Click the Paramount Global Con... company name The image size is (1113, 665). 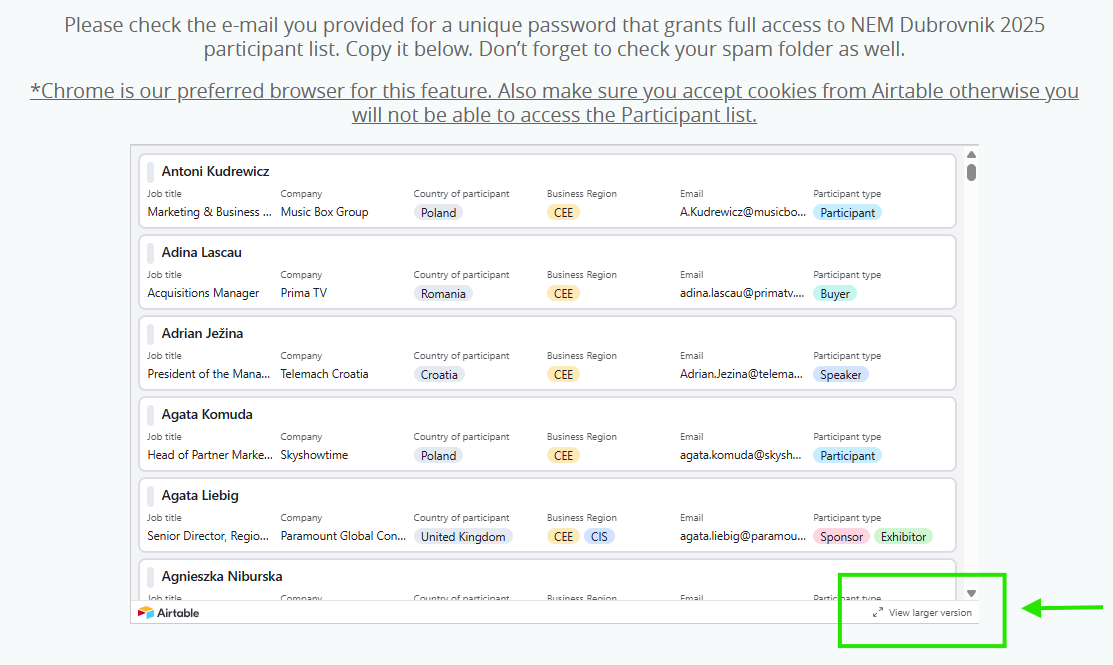coord(343,535)
